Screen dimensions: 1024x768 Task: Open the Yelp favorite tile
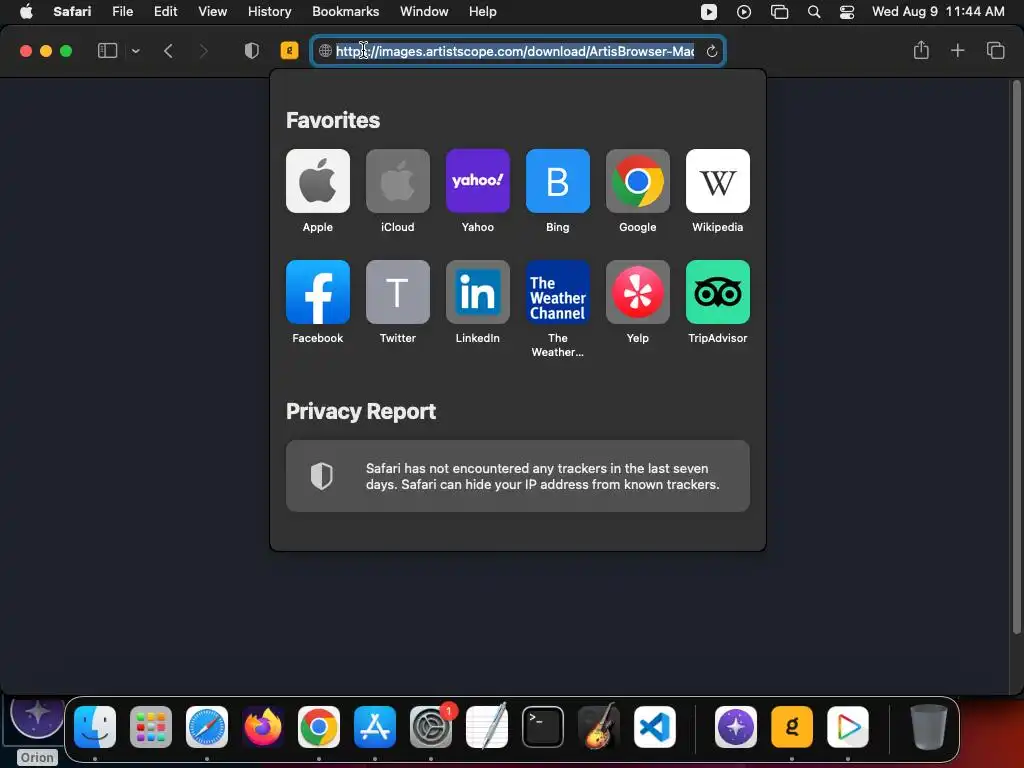click(x=637, y=292)
